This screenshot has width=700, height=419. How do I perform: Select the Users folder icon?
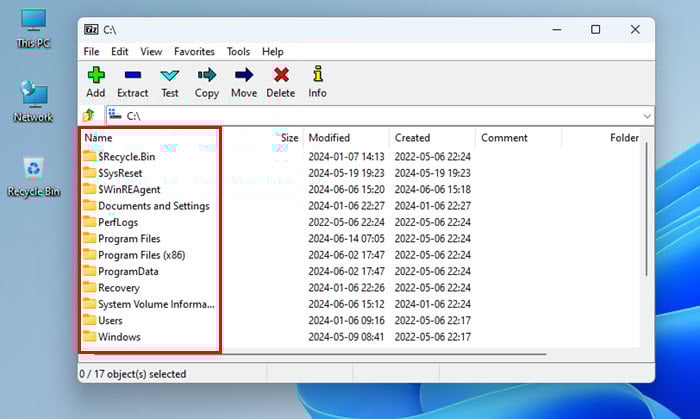[x=89, y=320]
